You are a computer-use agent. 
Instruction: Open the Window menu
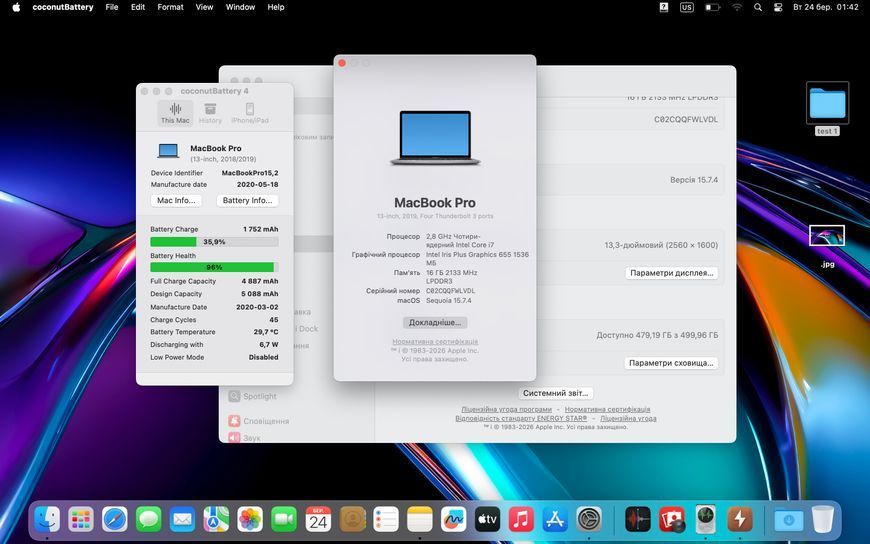[240, 7]
